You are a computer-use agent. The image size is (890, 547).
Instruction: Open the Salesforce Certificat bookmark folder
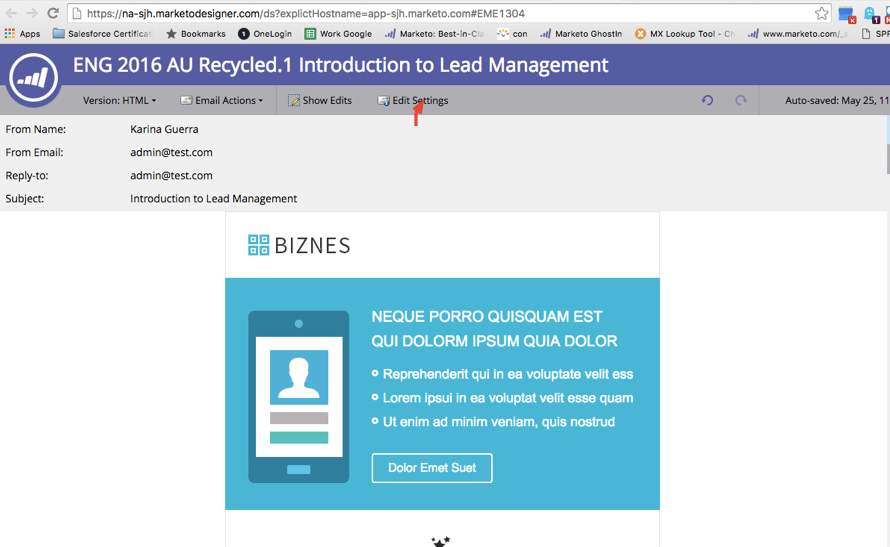pyautogui.click(x=102, y=33)
